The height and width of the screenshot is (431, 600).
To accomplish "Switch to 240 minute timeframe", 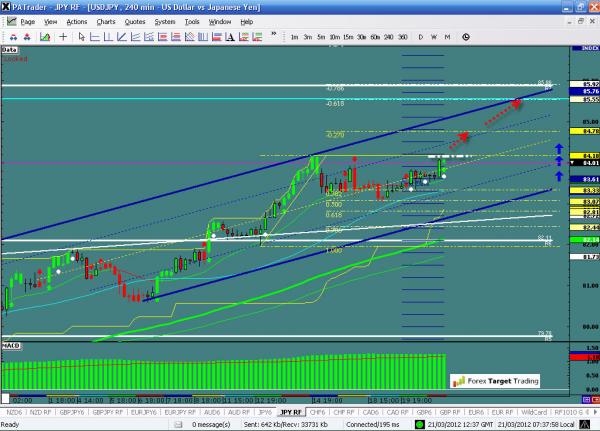I will [x=388, y=37].
